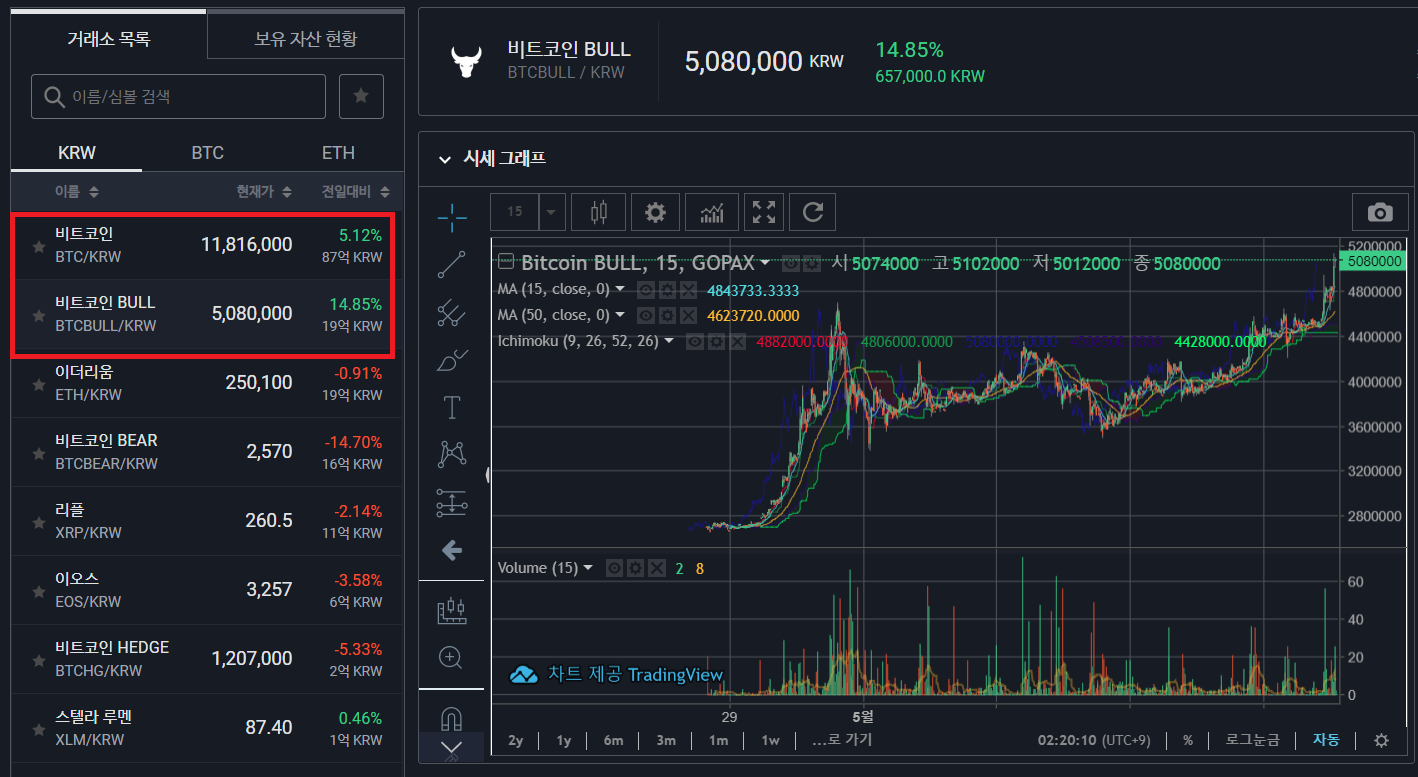1418x777 pixels.
Task: Click the favorites star filter button
Action: pos(361,96)
